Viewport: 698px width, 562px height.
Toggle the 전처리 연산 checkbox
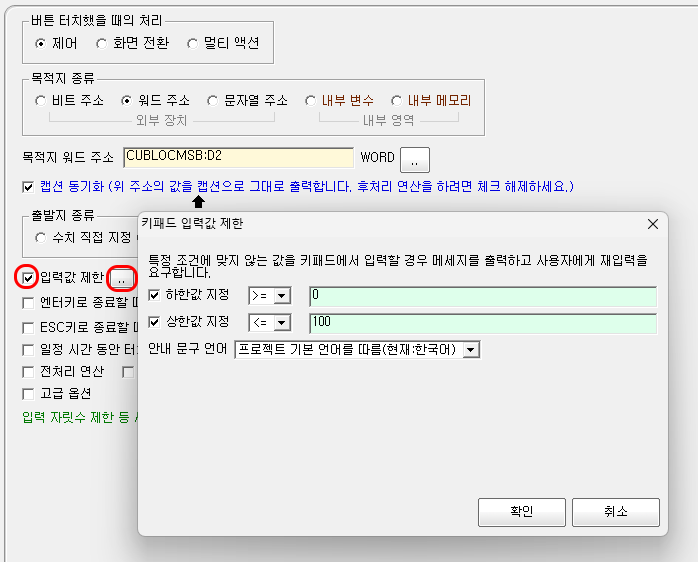(28, 372)
